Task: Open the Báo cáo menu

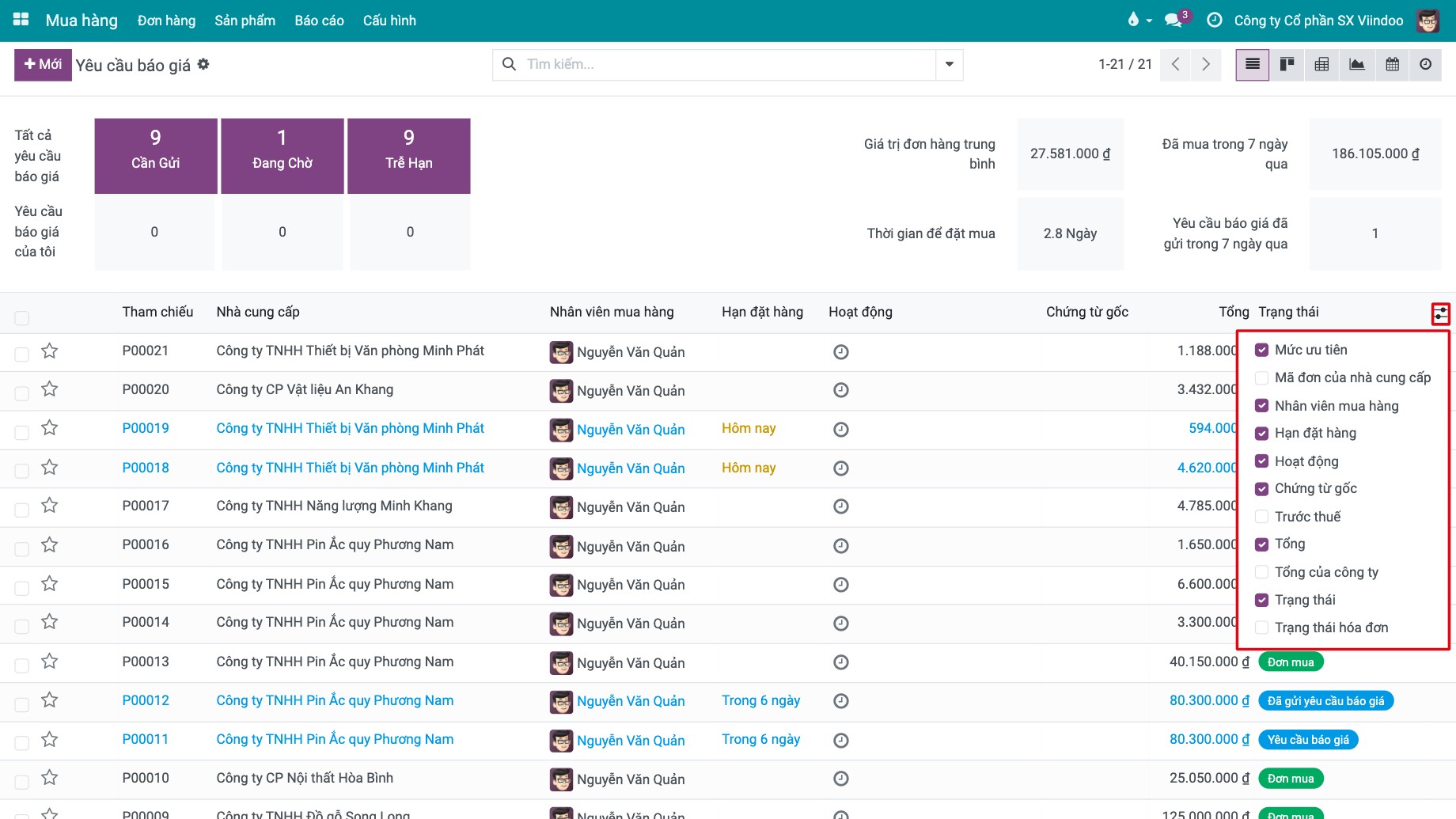Action: pos(320,21)
